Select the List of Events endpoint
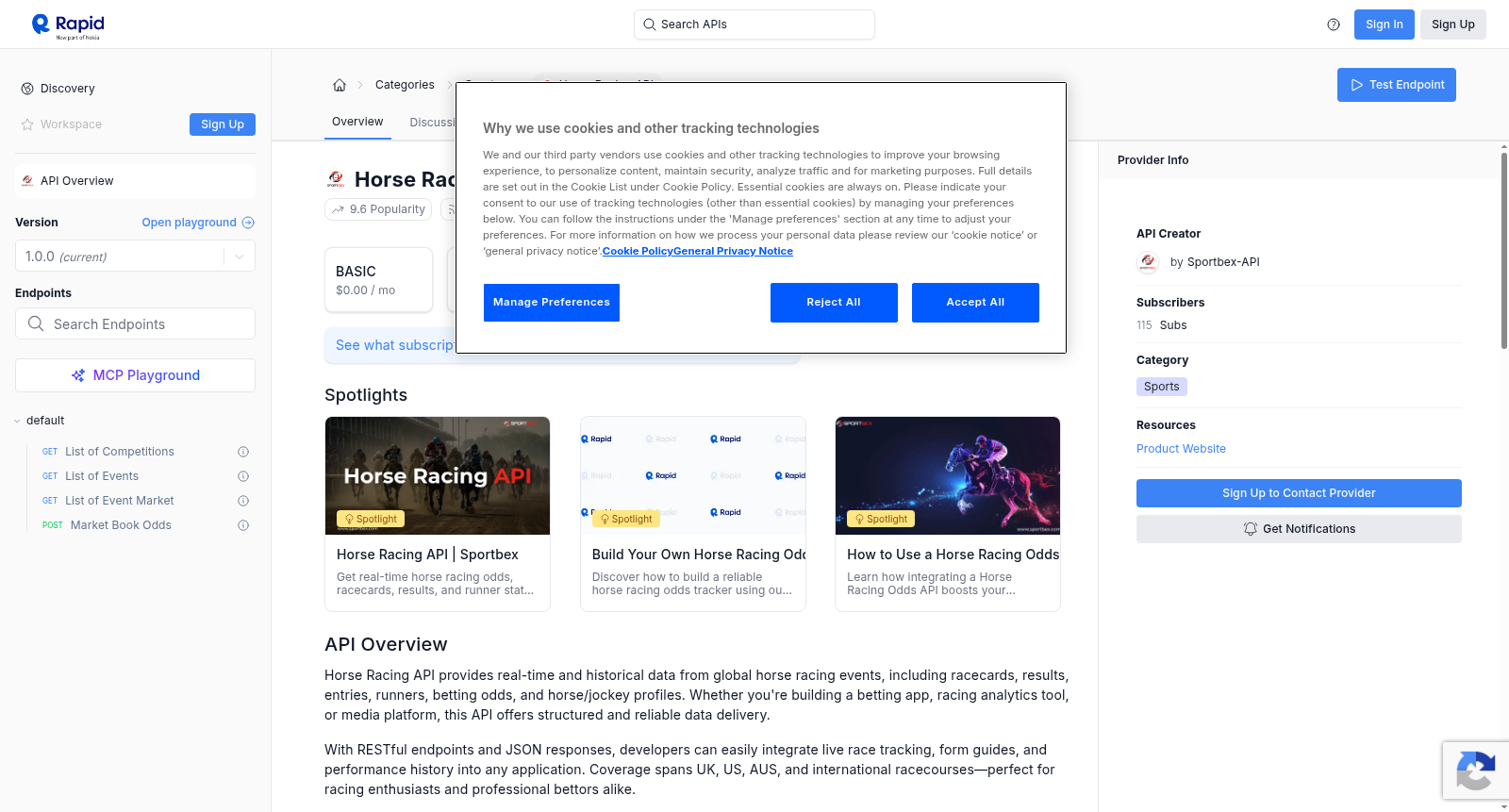The height and width of the screenshot is (812, 1509). click(x=102, y=476)
